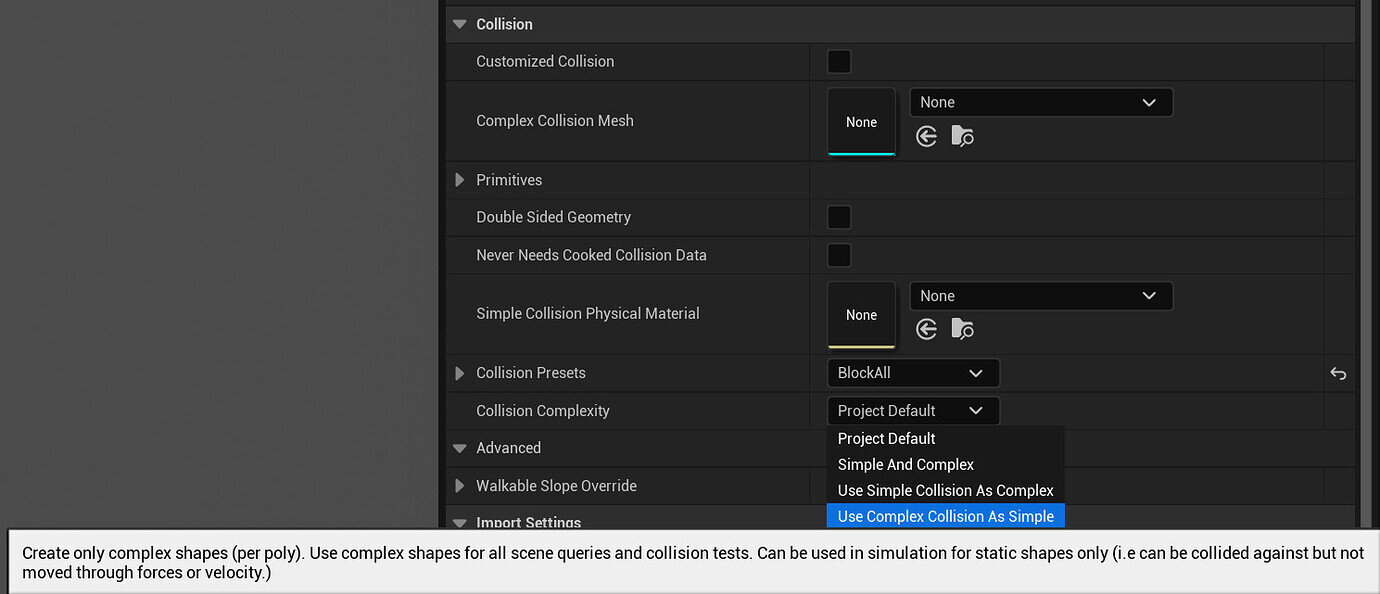Click the Complex Collision Mesh thumbnail
Viewport: 1380px width, 594px height.
pyautogui.click(x=861, y=122)
